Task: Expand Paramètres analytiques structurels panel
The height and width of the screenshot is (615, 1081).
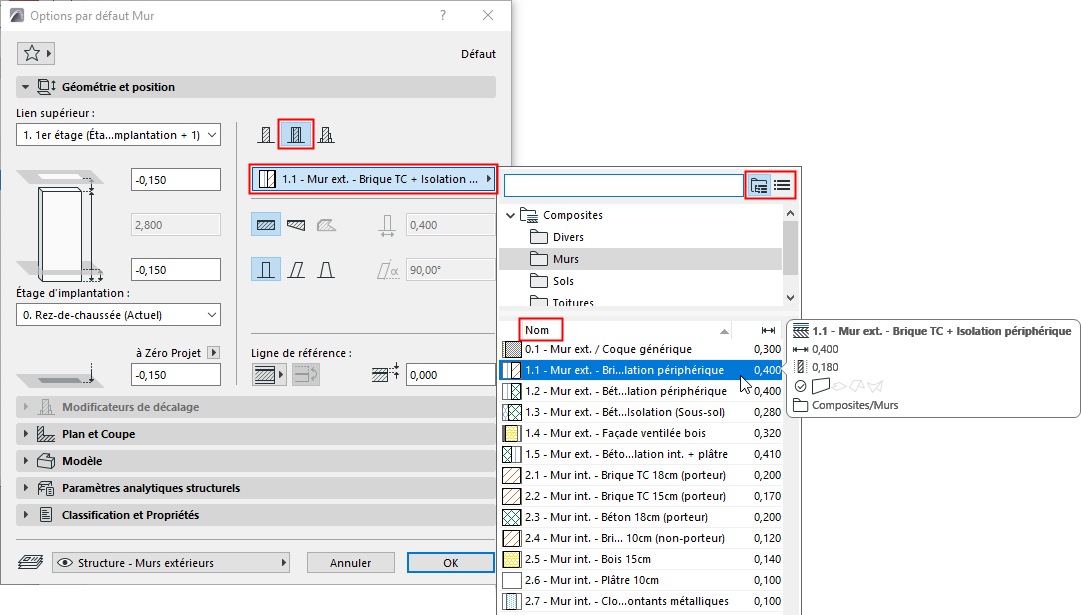Action: pos(26,487)
